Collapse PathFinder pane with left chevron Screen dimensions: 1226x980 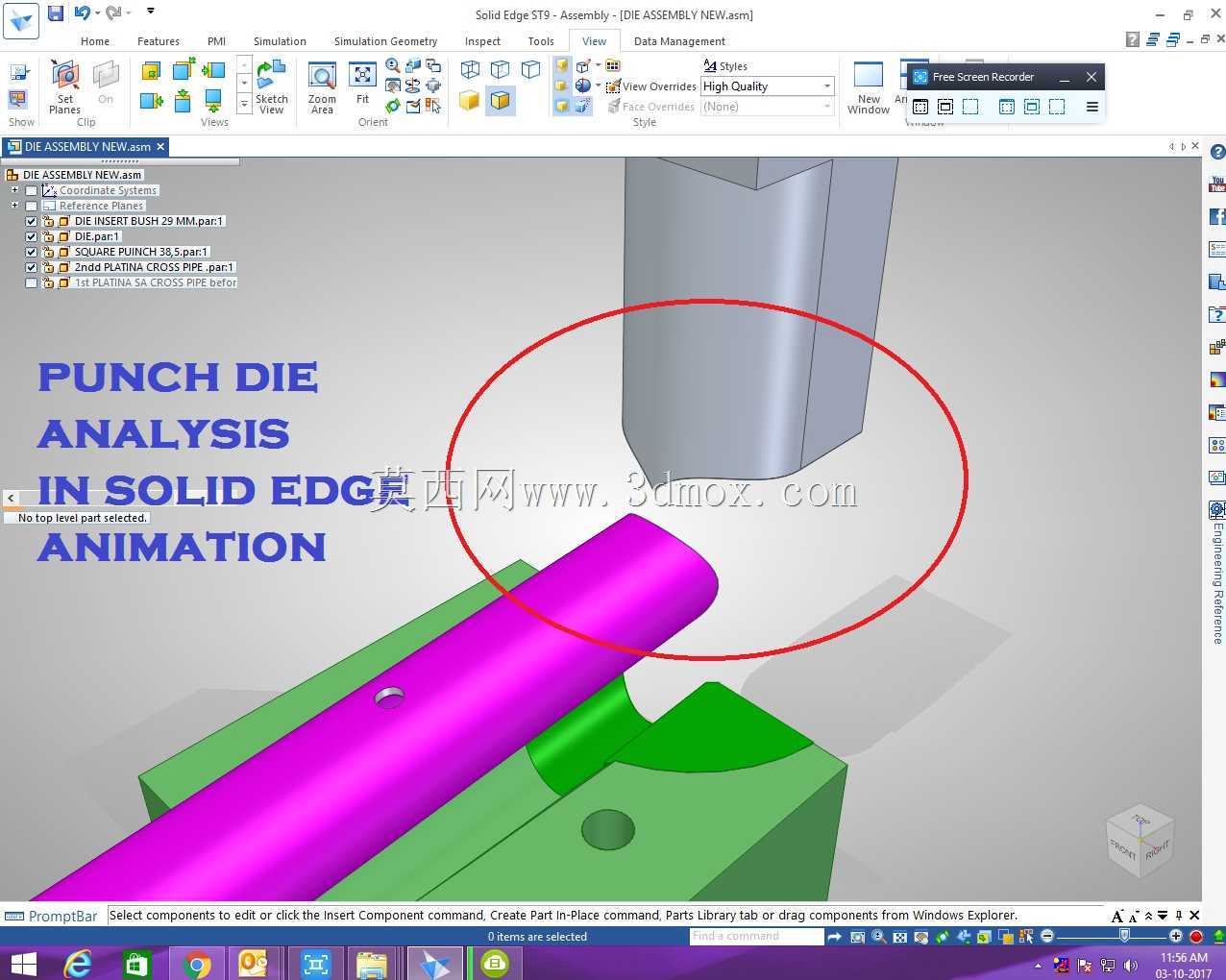point(11,498)
